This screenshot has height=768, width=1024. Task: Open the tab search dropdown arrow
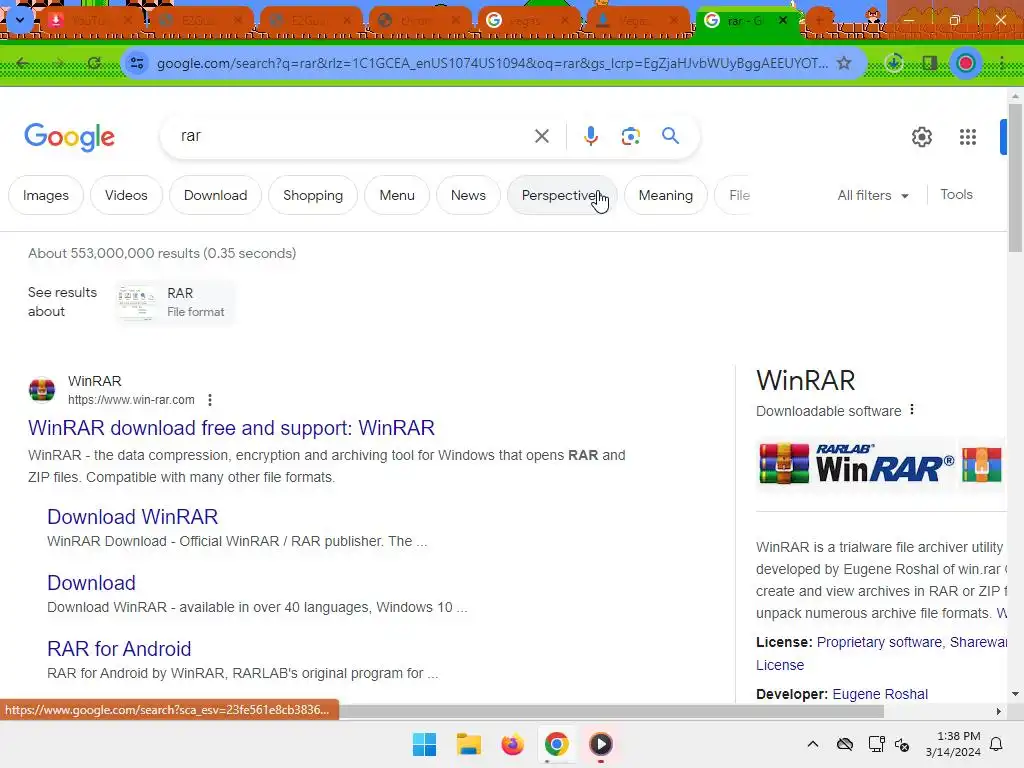pyautogui.click(x=20, y=20)
